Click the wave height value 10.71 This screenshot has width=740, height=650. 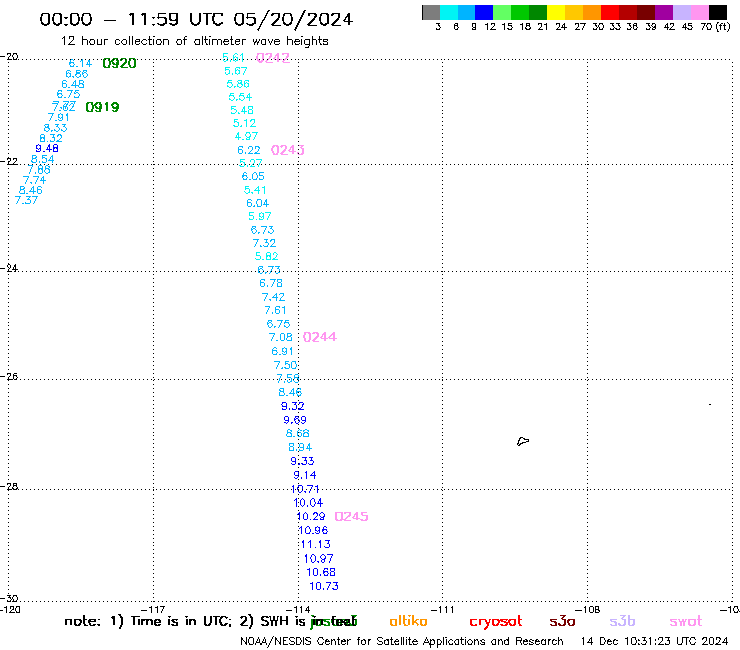[x=305, y=489]
